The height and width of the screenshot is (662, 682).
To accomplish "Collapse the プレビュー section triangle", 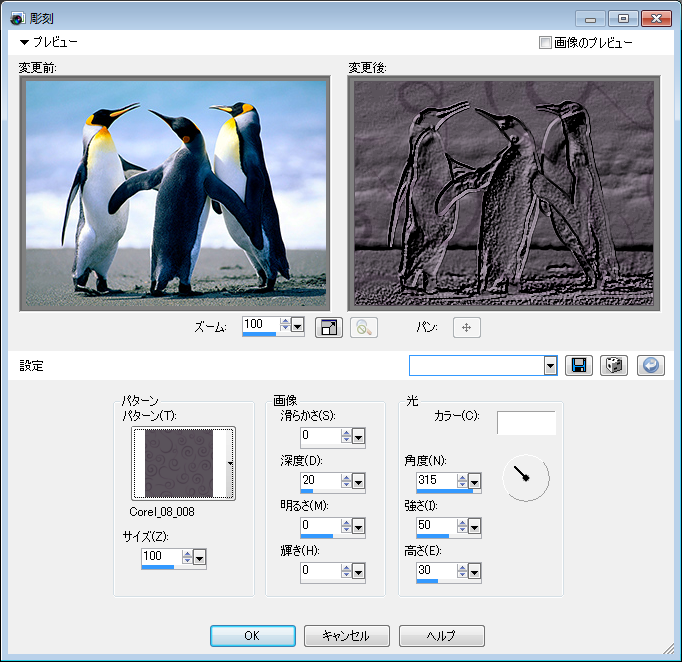I will click(x=25, y=43).
